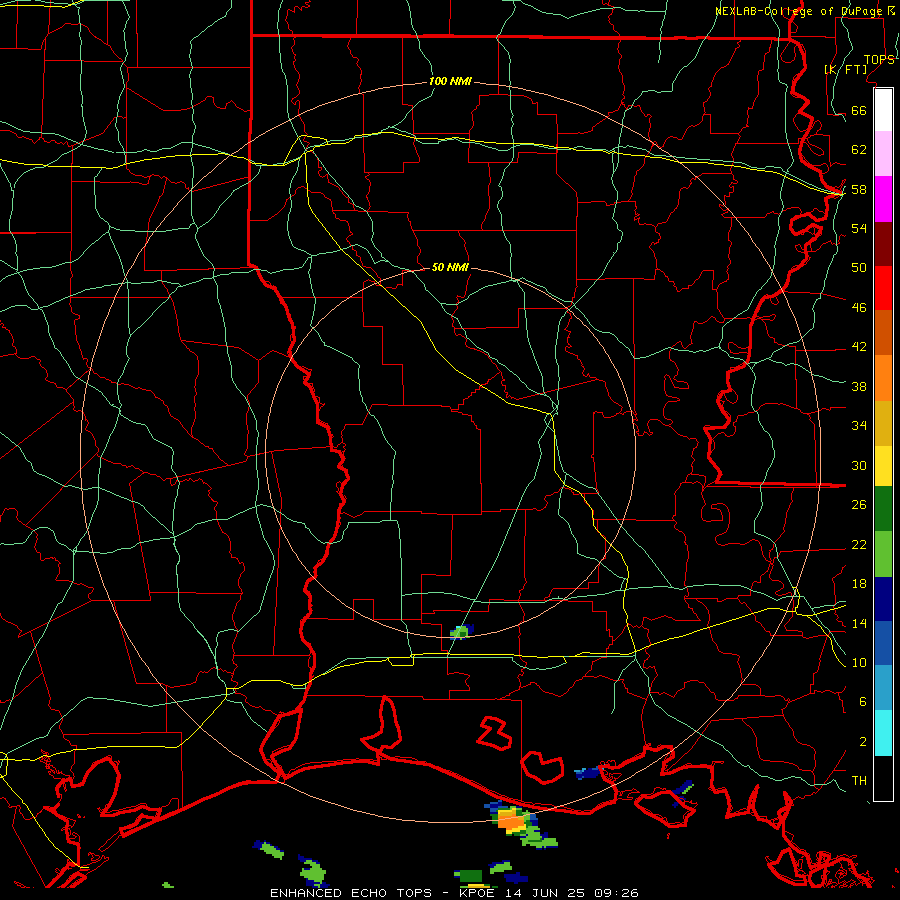Click the "KPOE" station ID in caption
Viewport: 900px width, 900px height.
click(478, 893)
